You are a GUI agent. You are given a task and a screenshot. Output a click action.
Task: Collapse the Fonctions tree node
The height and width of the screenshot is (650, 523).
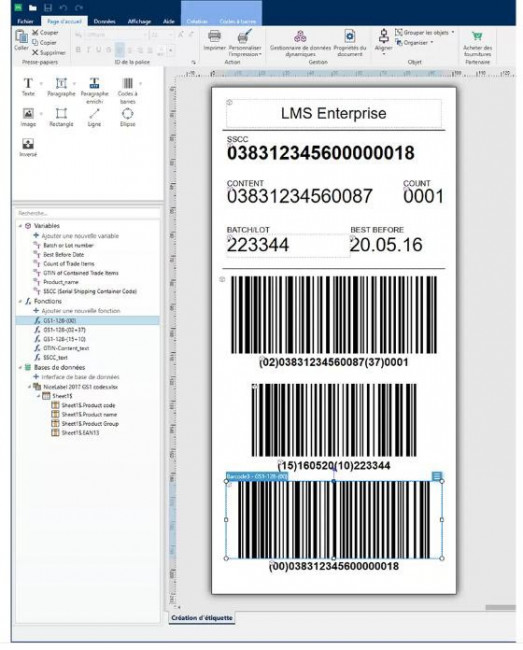[x=20, y=301]
